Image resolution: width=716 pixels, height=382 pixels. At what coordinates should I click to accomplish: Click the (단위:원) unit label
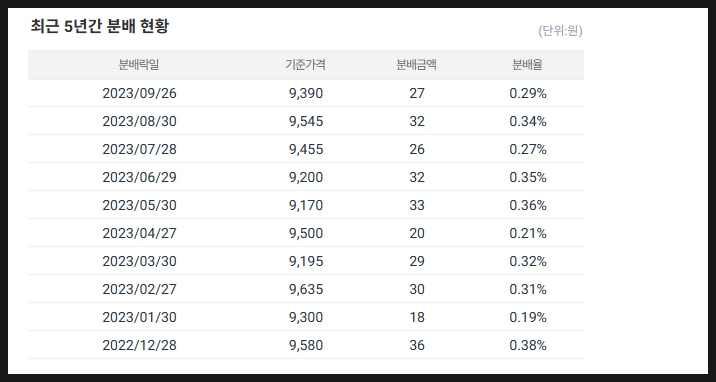(560, 31)
